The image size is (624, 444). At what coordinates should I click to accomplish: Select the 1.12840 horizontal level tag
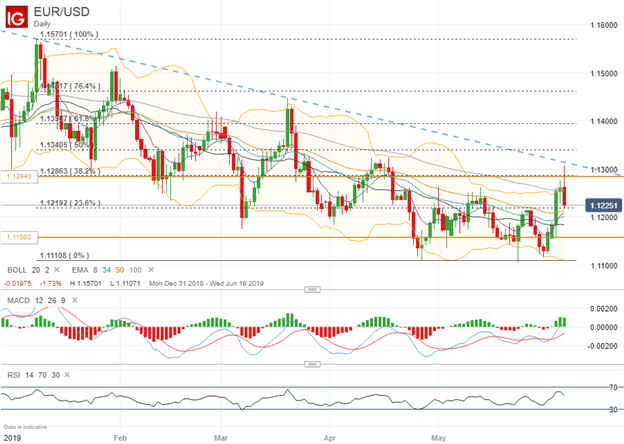tap(19, 176)
